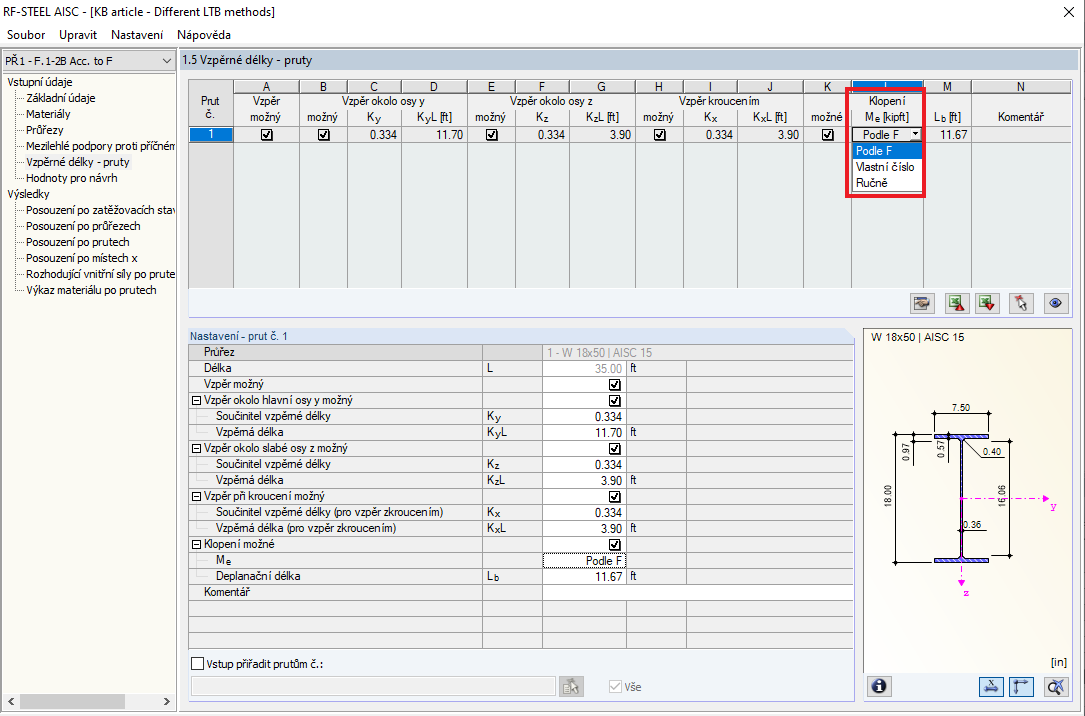Toggle 'Klopení možné' checkbox in settings panel
This screenshot has height=716, width=1085.
coord(614,544)
